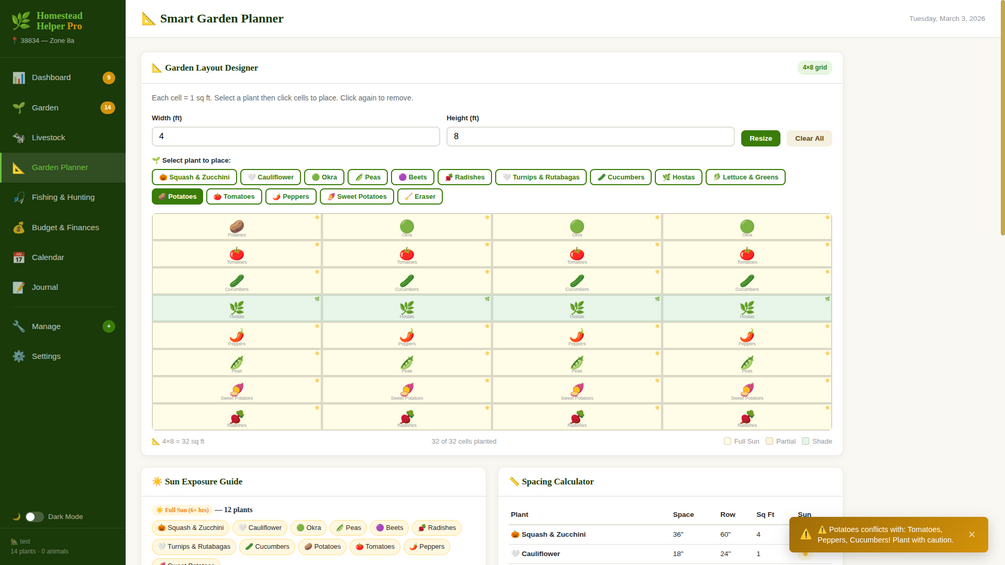Expand the Manage menu item
Image resolution: width=1005 pixels, height=565 pixels.
click(46, 326)
